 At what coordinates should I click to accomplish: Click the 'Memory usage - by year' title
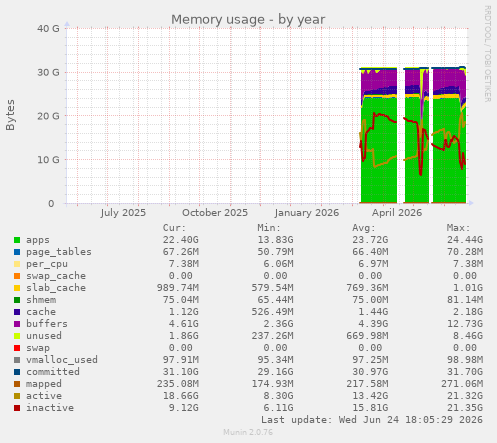pos(248,19)
